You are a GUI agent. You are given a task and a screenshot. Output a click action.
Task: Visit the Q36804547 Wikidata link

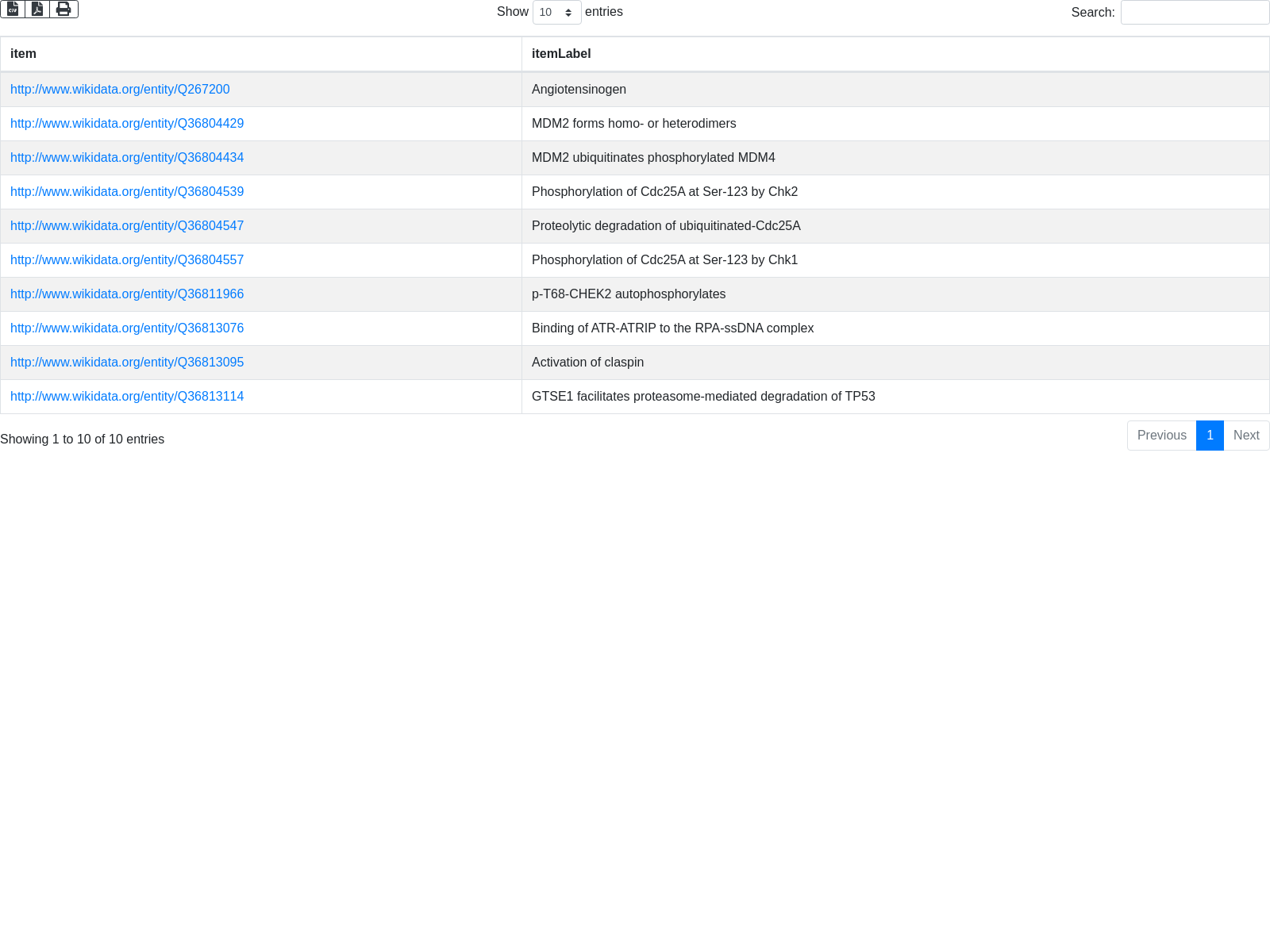127,226
